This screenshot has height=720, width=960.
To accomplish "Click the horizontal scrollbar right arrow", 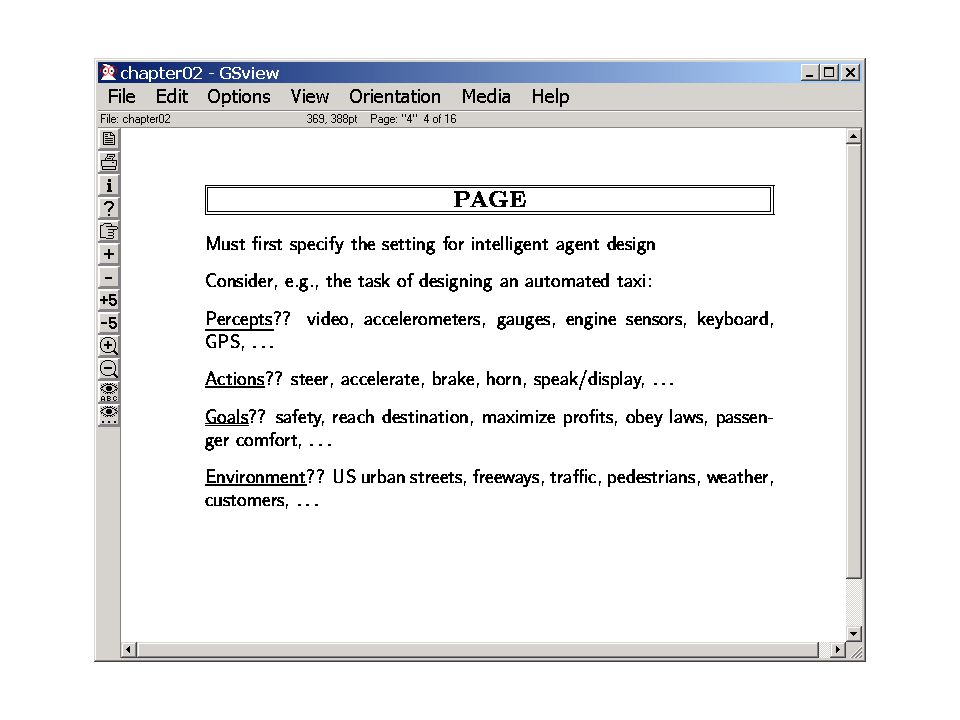I will [838, 650].
